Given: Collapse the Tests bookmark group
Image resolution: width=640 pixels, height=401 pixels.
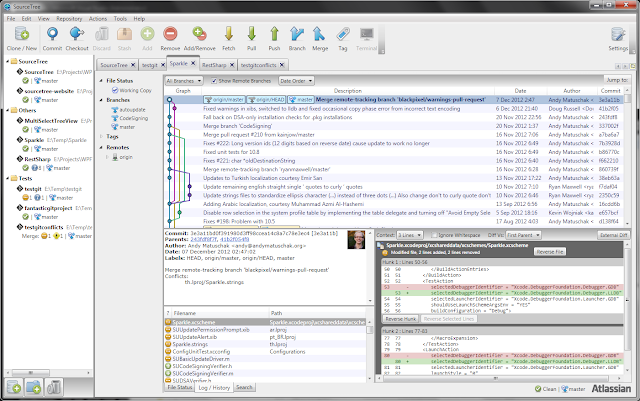Looking at the screenshot, I should click(x=7, y=178).
